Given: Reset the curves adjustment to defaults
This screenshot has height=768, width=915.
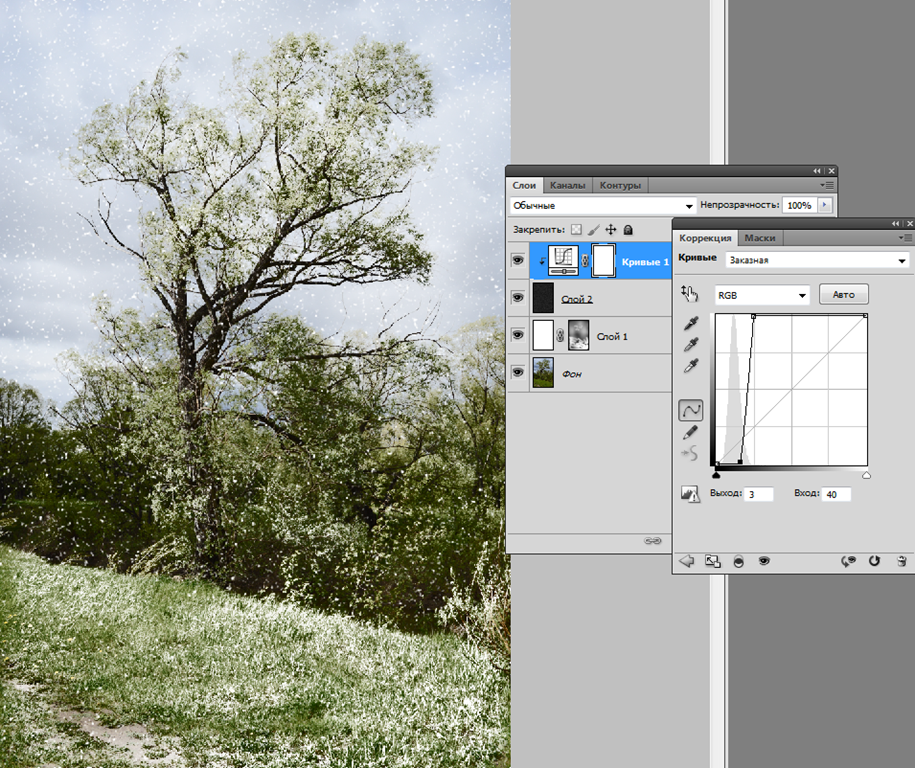Looking at the screenshot, I should [x=874, y=561].
